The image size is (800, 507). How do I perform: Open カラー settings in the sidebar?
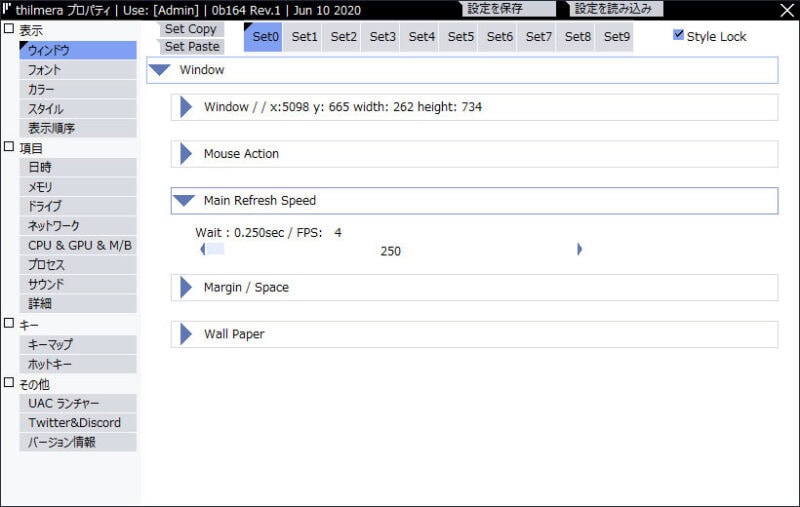click(78, 89)
